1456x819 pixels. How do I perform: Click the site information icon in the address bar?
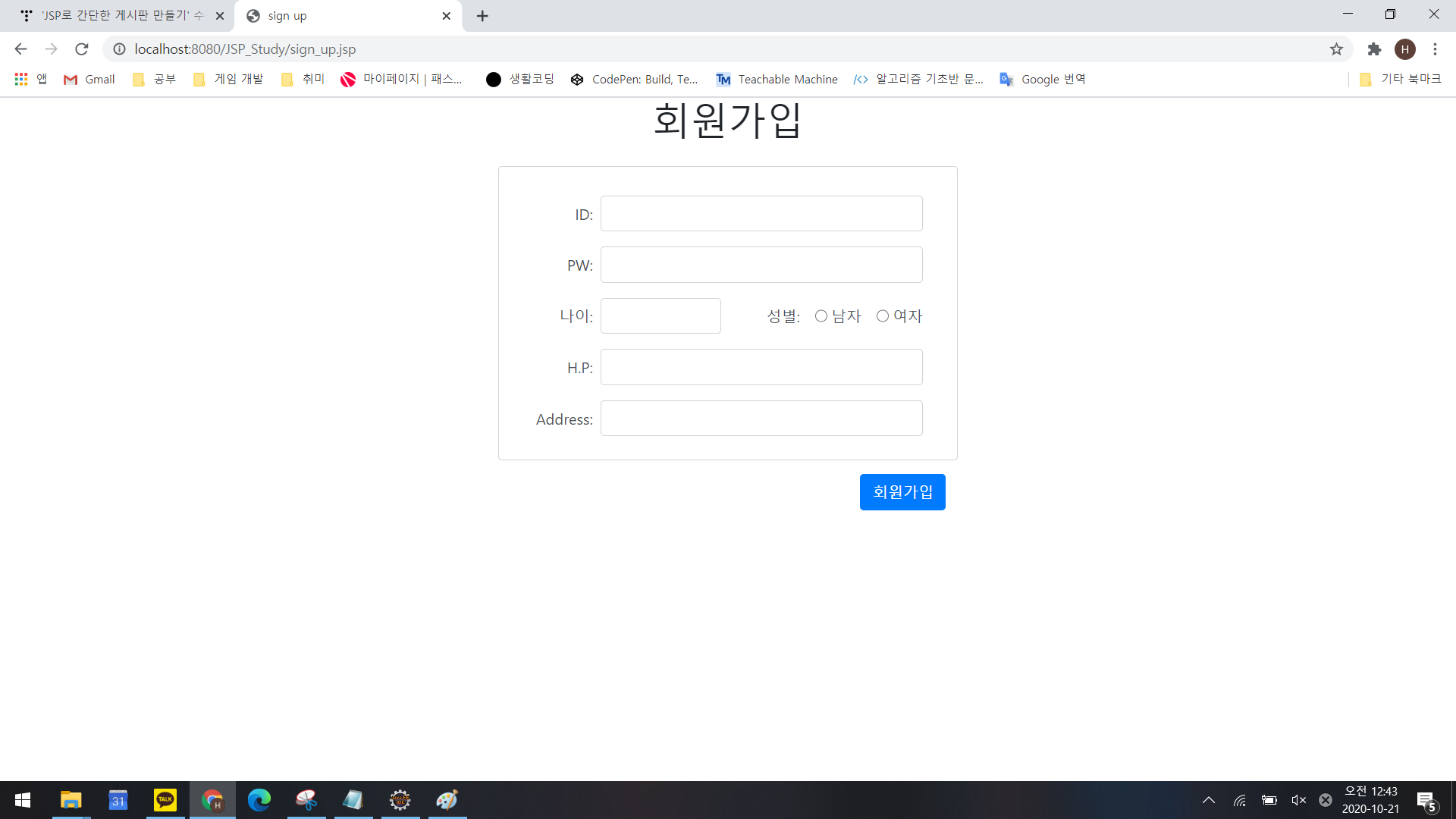pos(119,49)
